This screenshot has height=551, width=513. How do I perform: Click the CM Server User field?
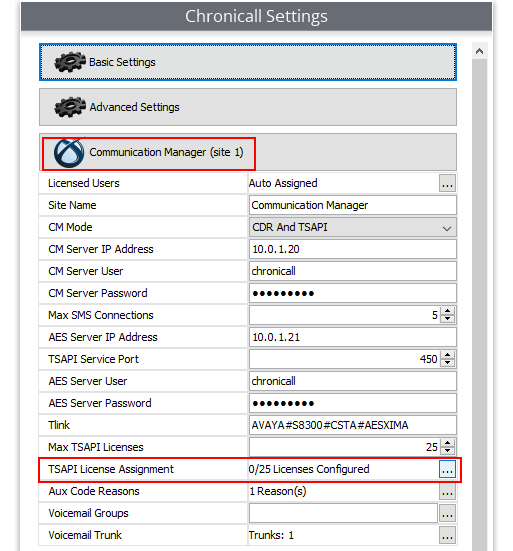point(353,271)
